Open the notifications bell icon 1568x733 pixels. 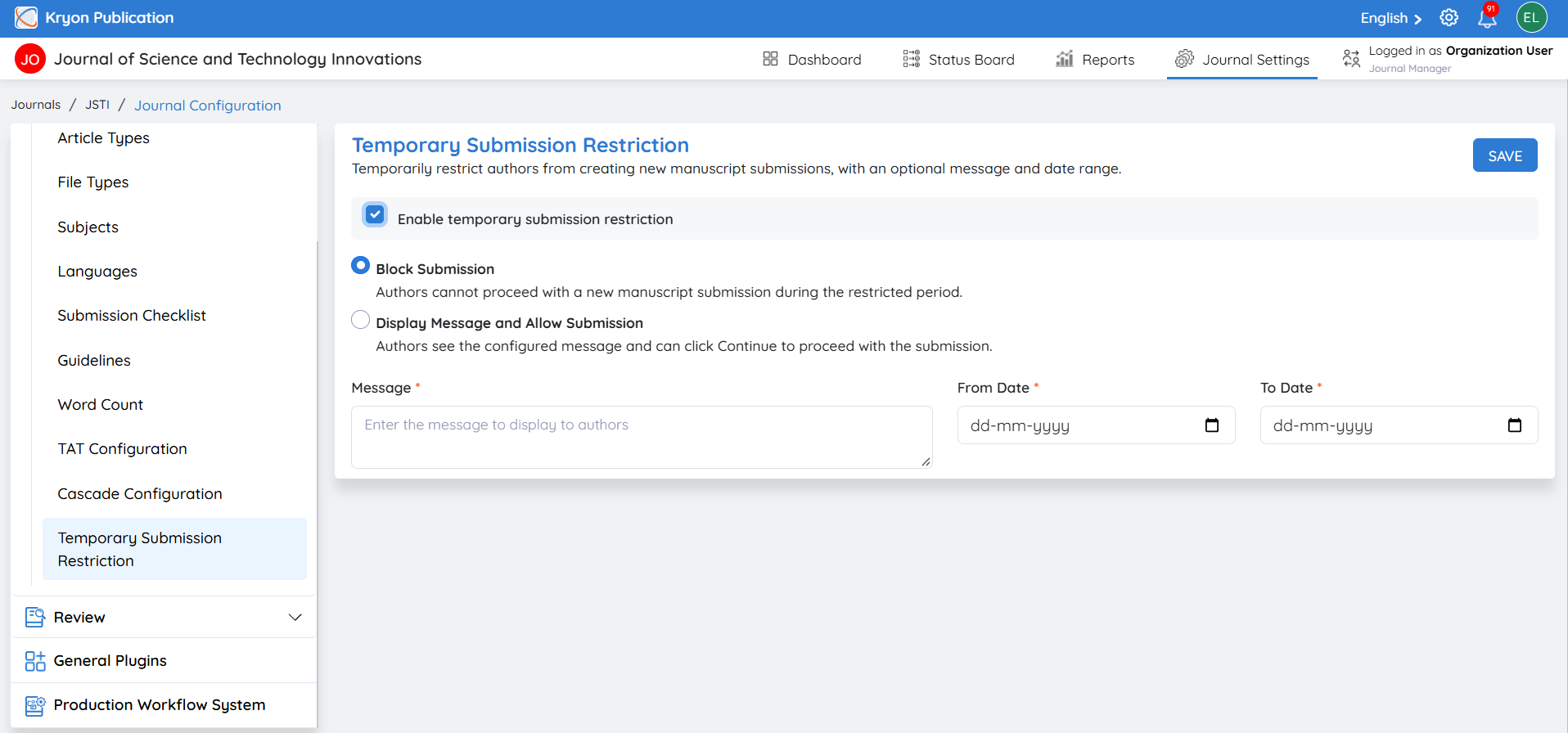coord(1487,17)
